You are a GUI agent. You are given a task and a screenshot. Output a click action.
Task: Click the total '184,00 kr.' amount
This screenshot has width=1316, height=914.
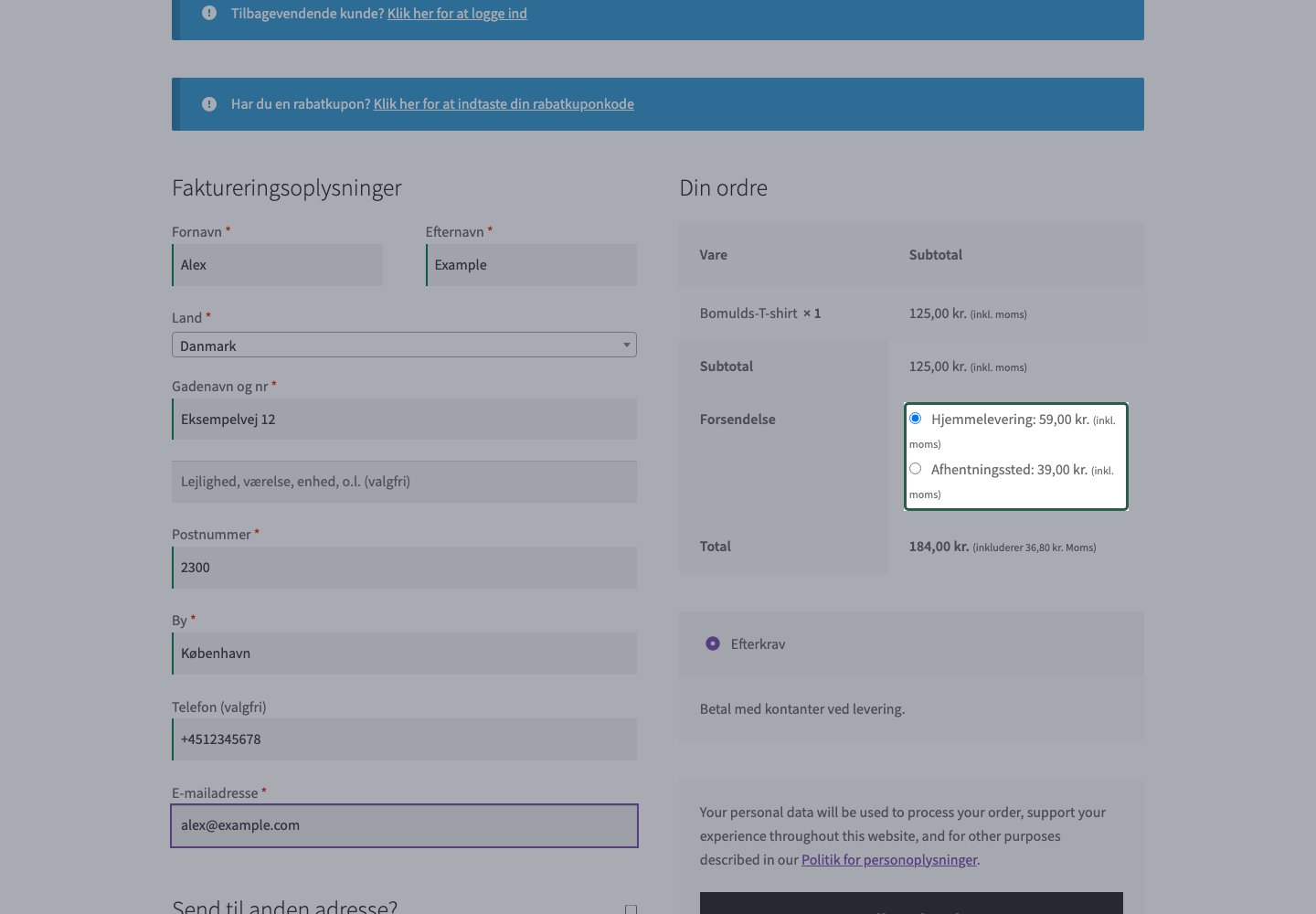(x=939, y=547)
